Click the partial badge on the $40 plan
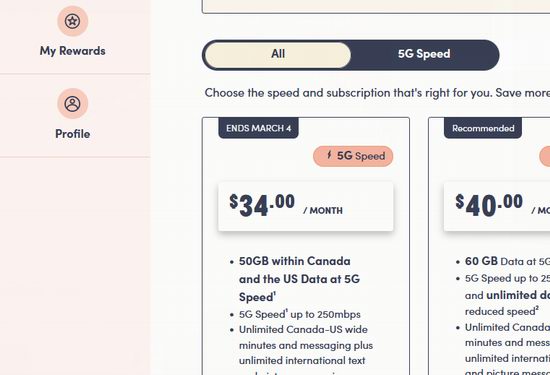Image resolution: width=550 pixels, height=375 pixels. click(x=545, y=156)
